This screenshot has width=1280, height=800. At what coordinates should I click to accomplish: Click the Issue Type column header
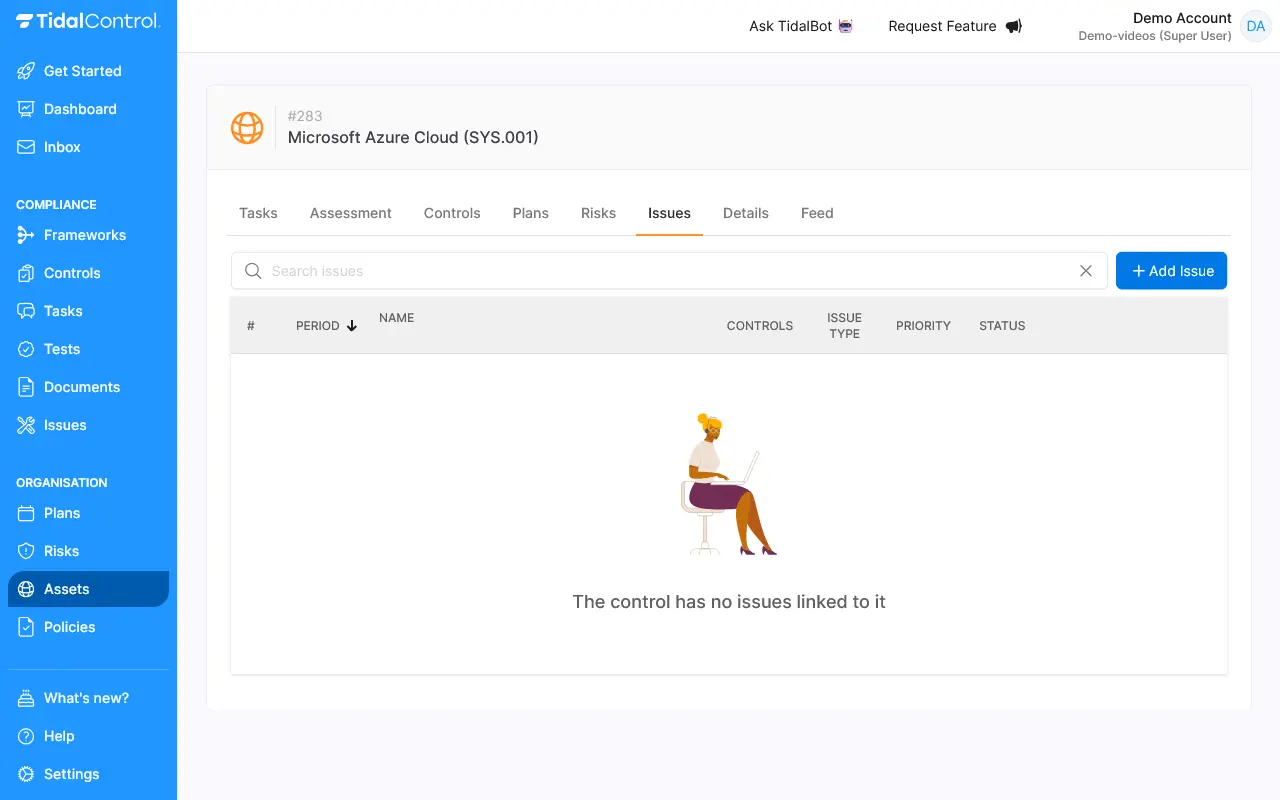[844, 326]
